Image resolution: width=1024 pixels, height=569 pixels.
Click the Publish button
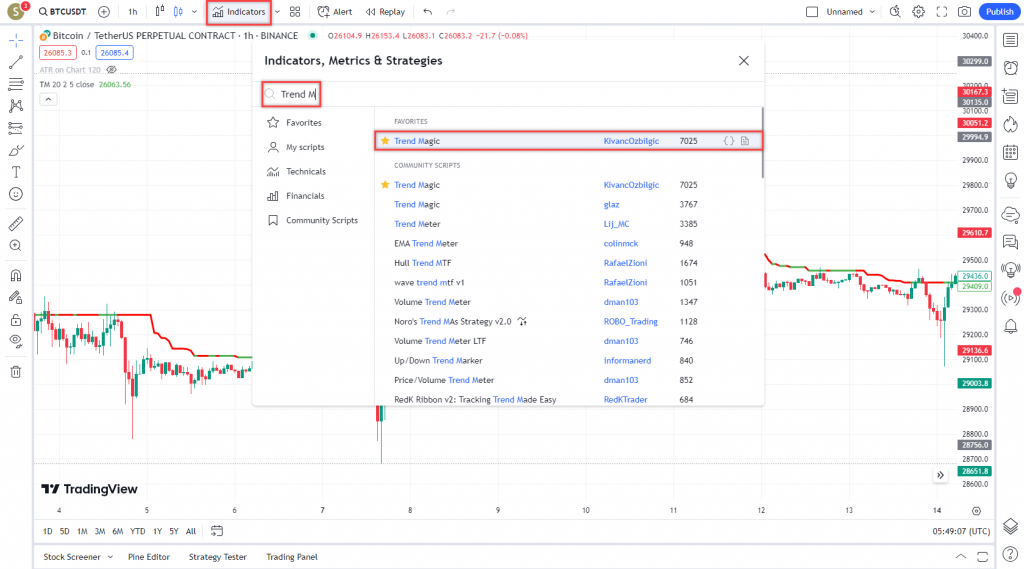[999, 12]
